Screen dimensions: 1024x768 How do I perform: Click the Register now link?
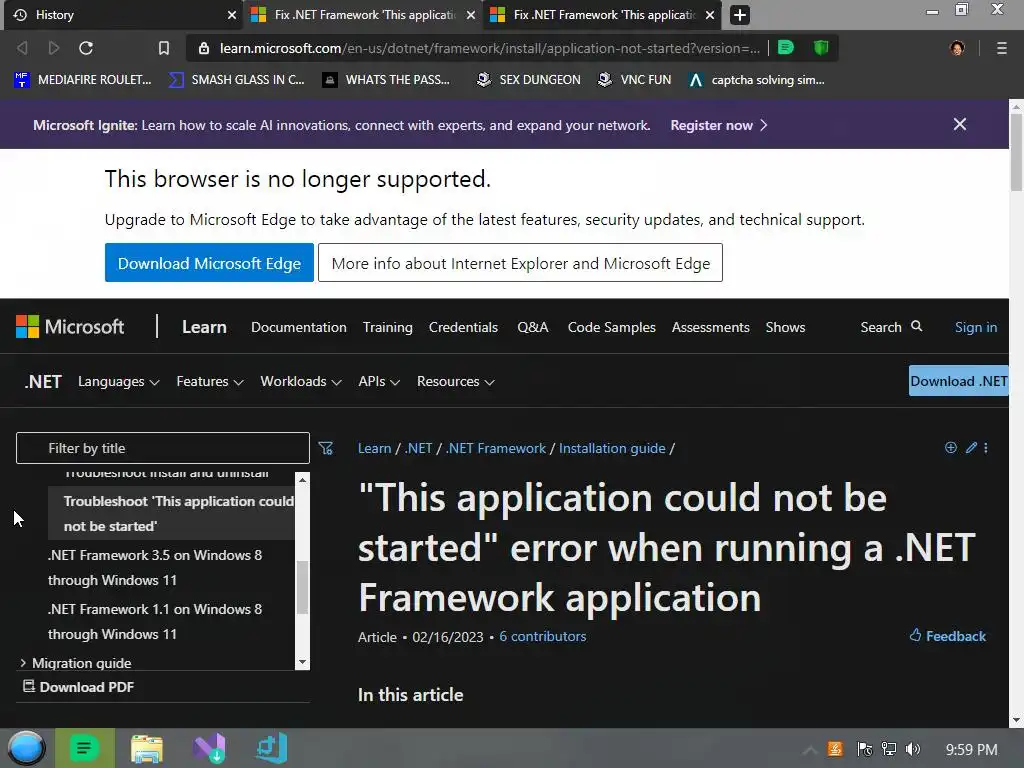pos(718,125)
